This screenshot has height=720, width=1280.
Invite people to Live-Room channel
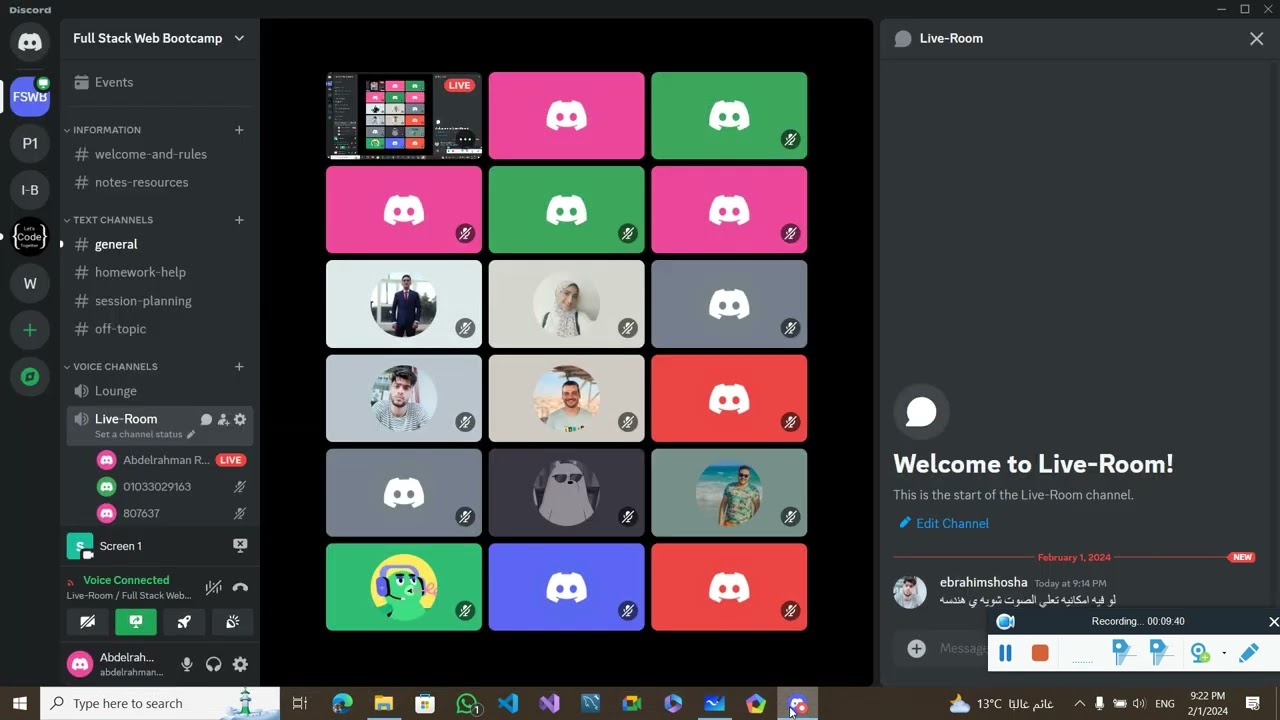(x=223, y=420)
